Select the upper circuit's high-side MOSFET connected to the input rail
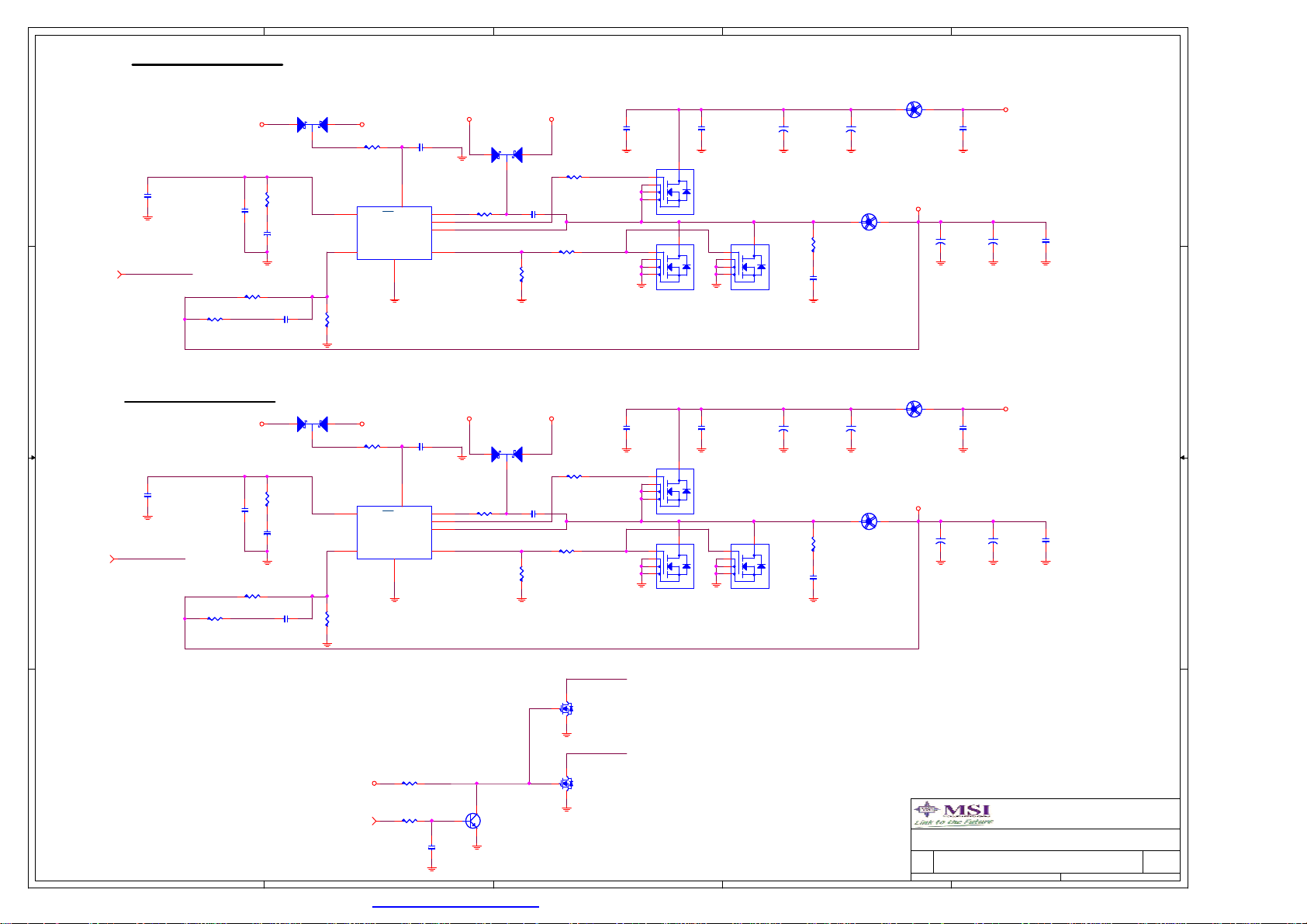Image resolution: width=1307 pixels, height=924 pixels. pyautogui.click(x=675, y=192)
